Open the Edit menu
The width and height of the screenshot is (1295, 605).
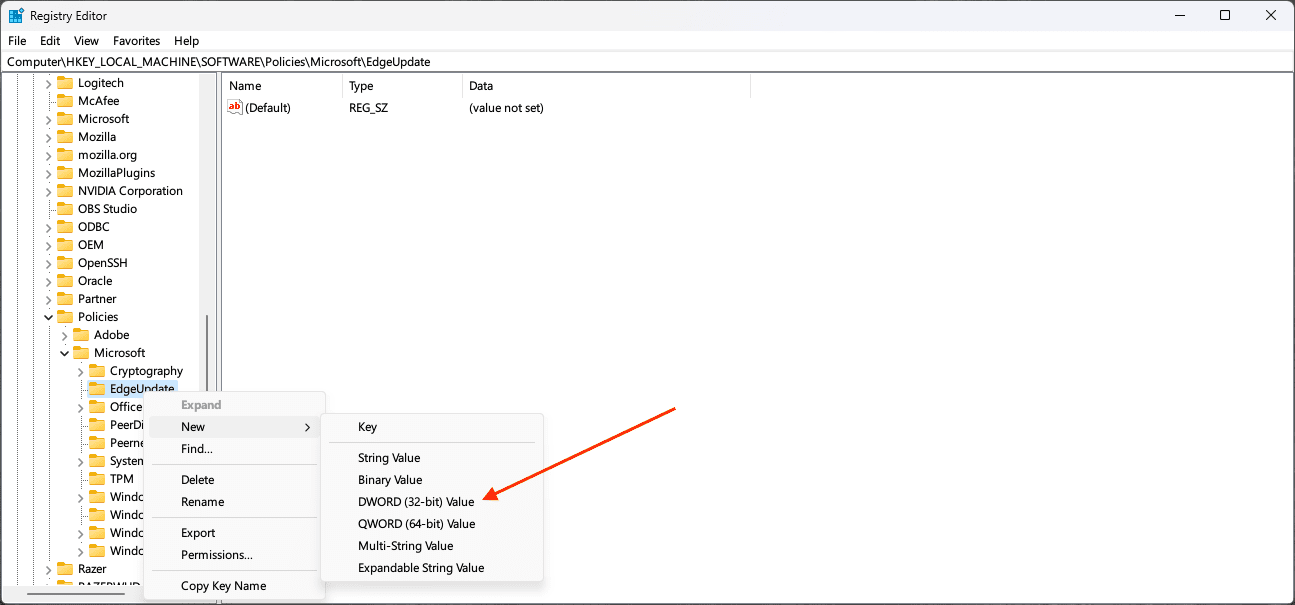click(50, 41)
